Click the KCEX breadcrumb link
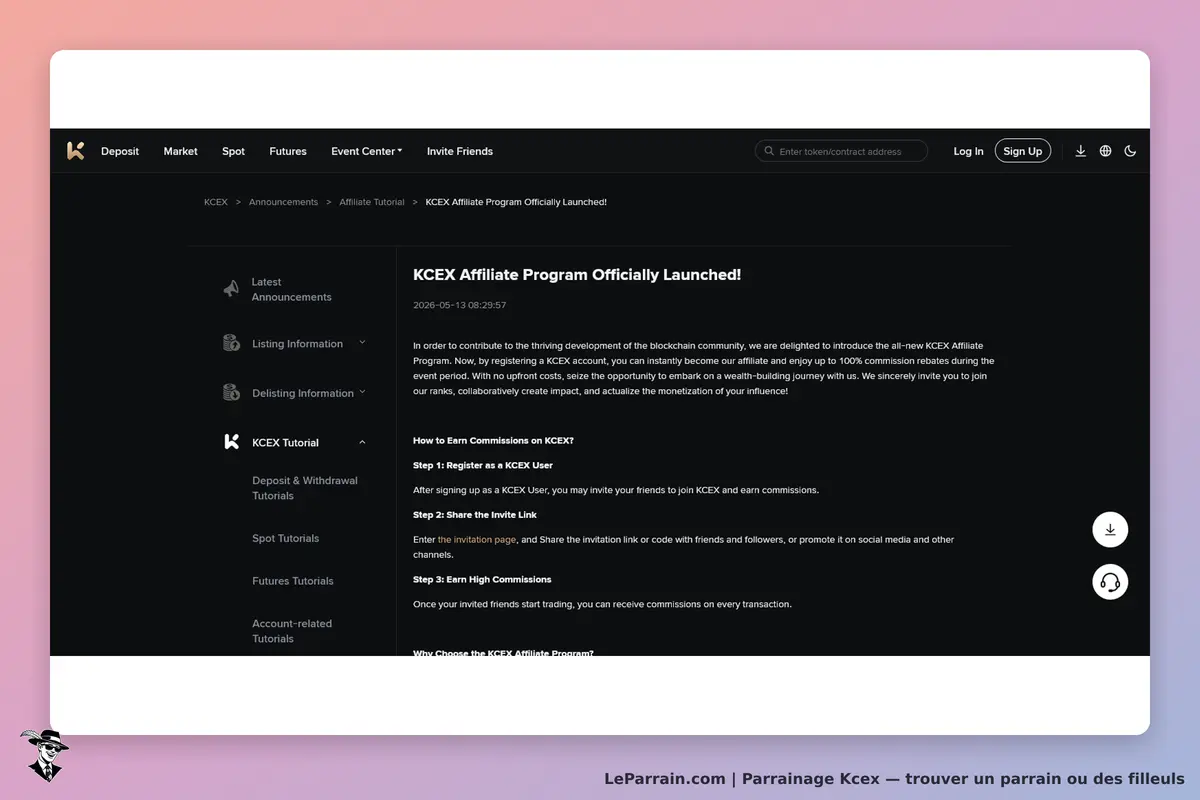 [x=216, y=202]
